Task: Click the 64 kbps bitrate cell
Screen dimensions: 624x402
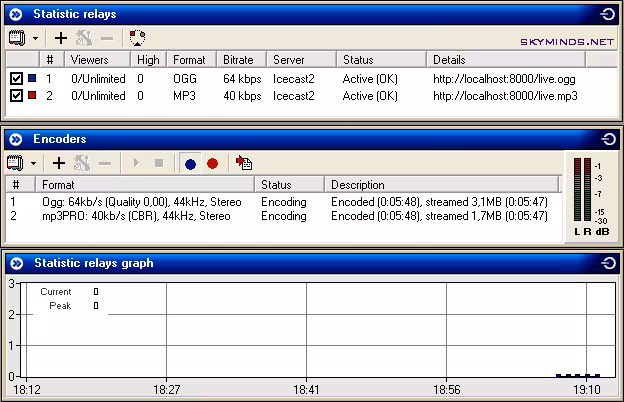Action: point(242,79)
